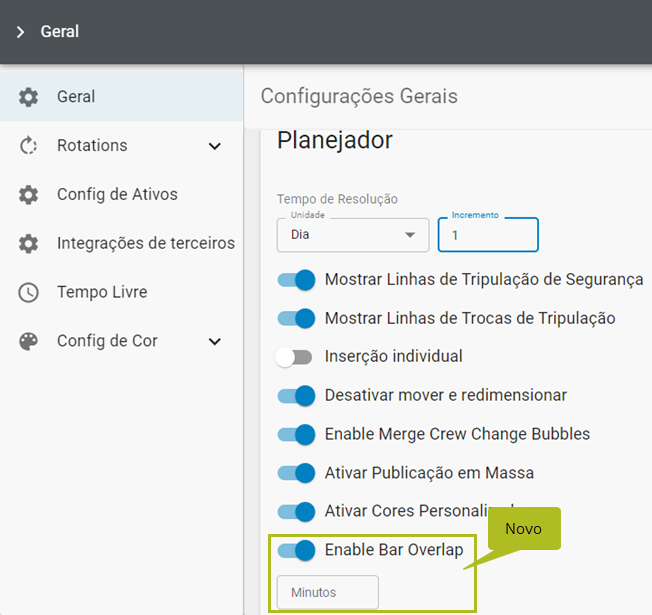
Task: Click the Tempo de Resolução label
Action: click(x=337, y=199)
